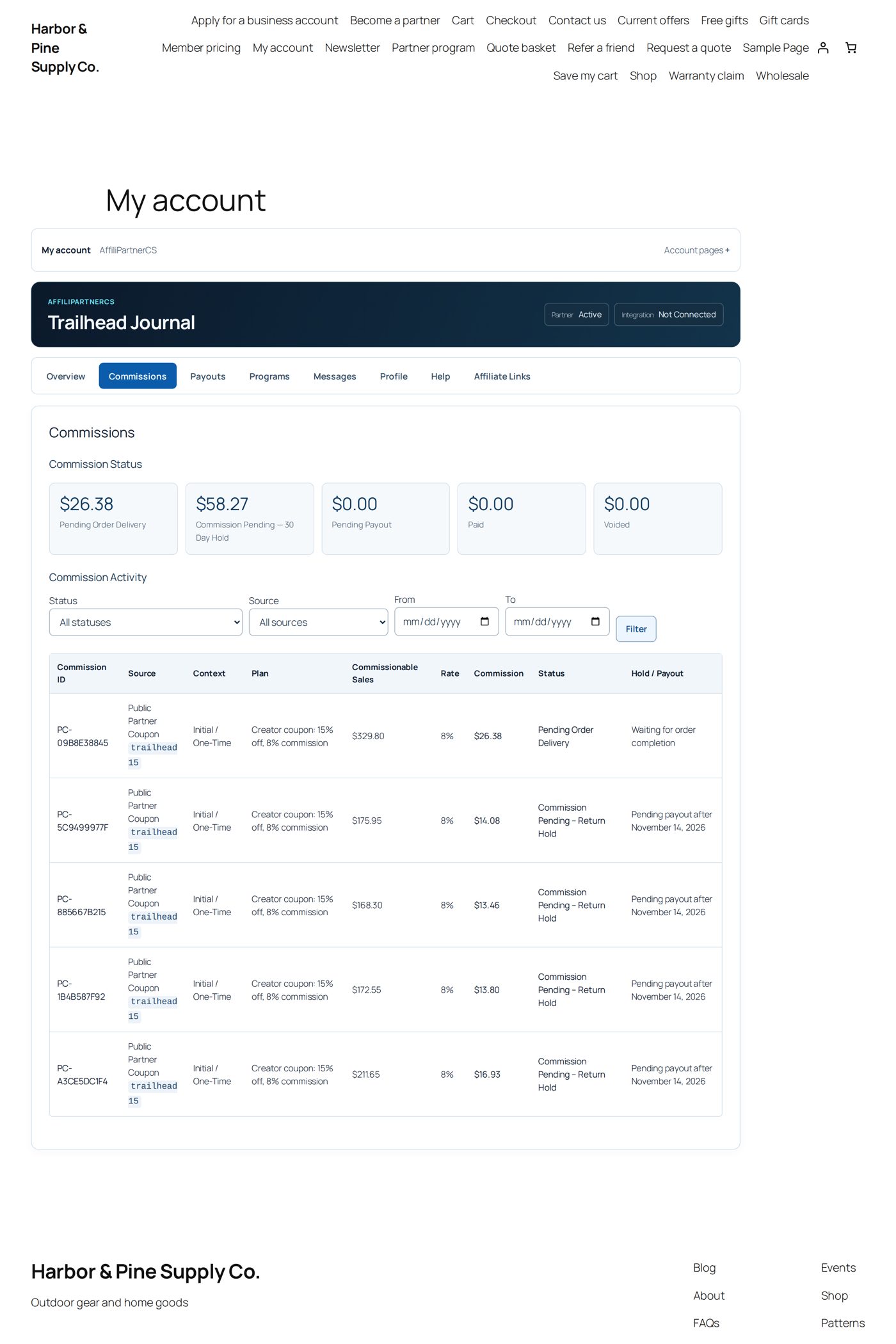Image resolution: width=896 pixels, height=1344 pixels.
Task: Open the Blog footer link
Action: click(704, 1268)
